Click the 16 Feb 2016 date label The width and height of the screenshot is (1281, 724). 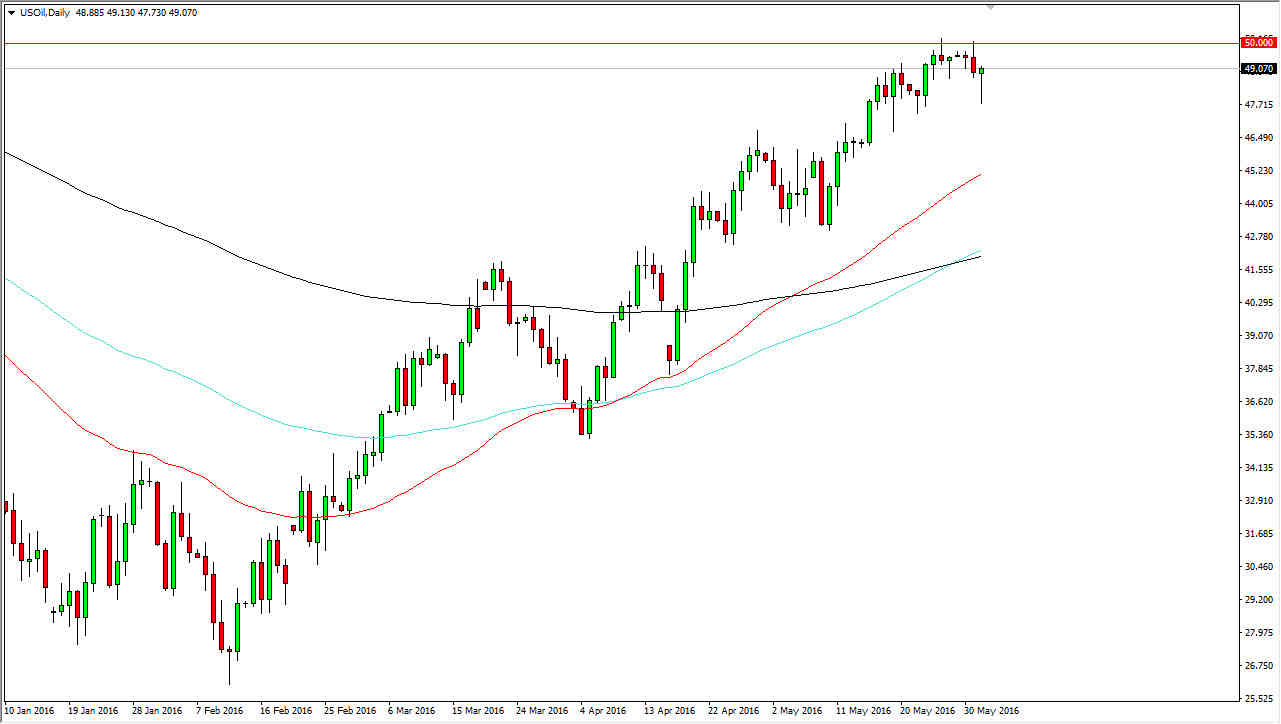285,711
